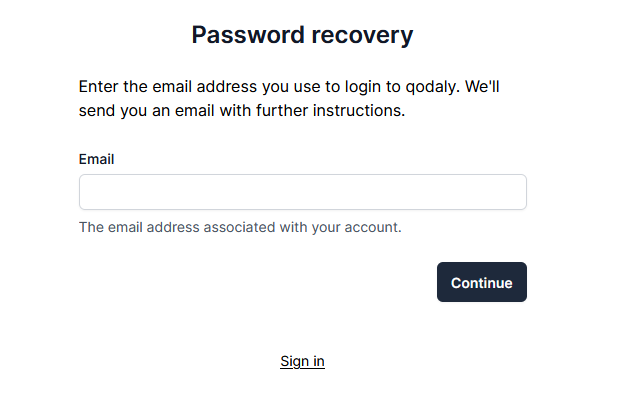Click the Email address input field

(x=302, y=192)
